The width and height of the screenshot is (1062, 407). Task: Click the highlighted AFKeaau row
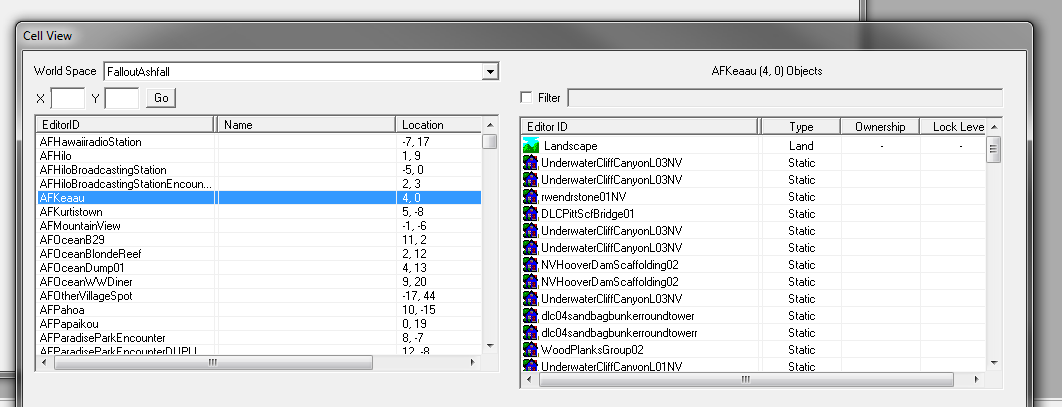point(259,198)
